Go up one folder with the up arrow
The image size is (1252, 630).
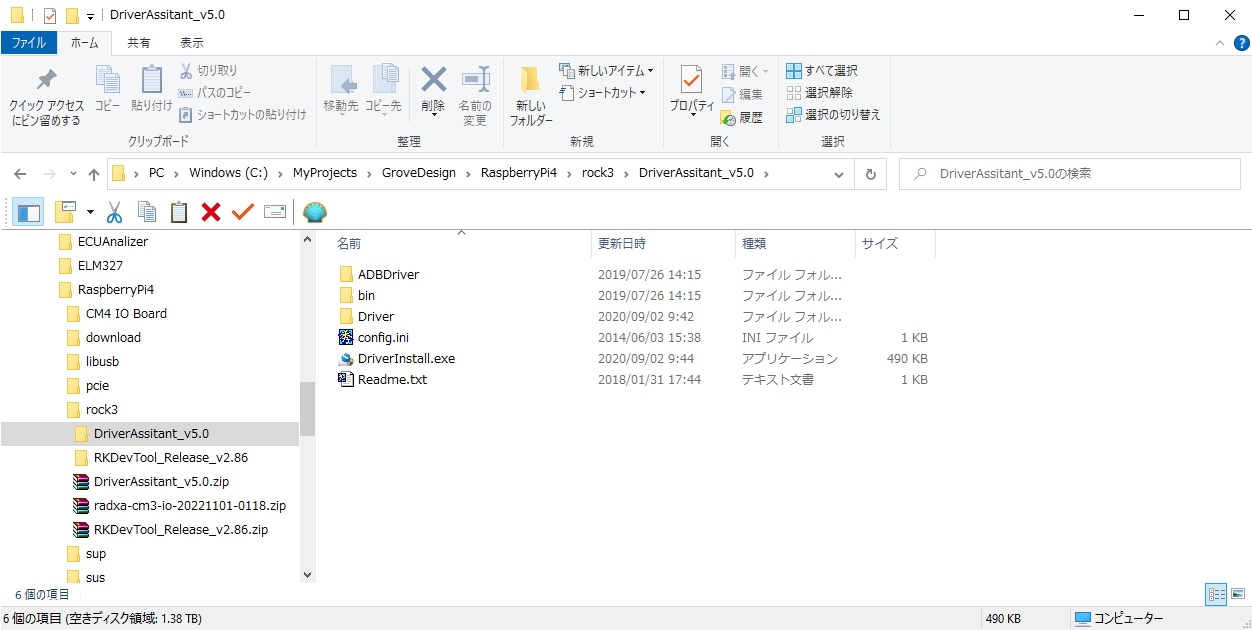click(x=94, y=174)
